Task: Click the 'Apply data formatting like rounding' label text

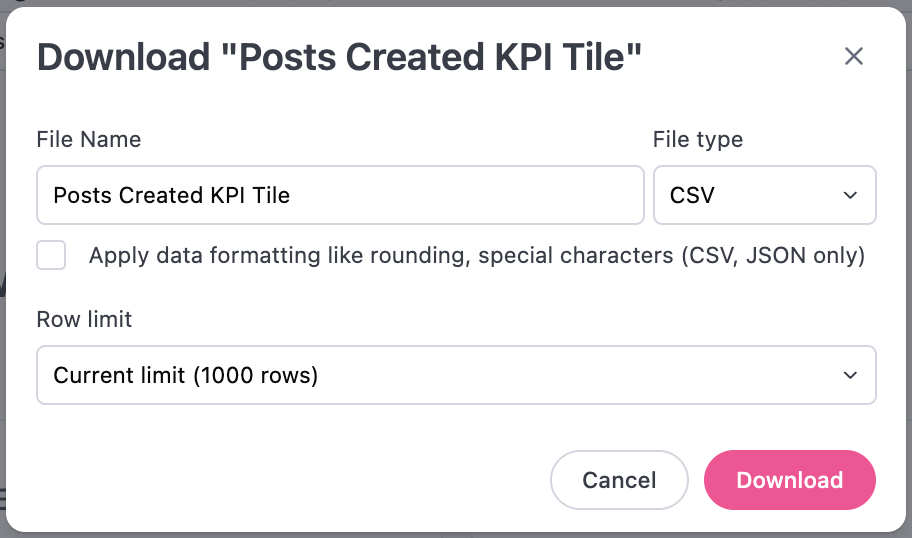Action: [279, 255]
